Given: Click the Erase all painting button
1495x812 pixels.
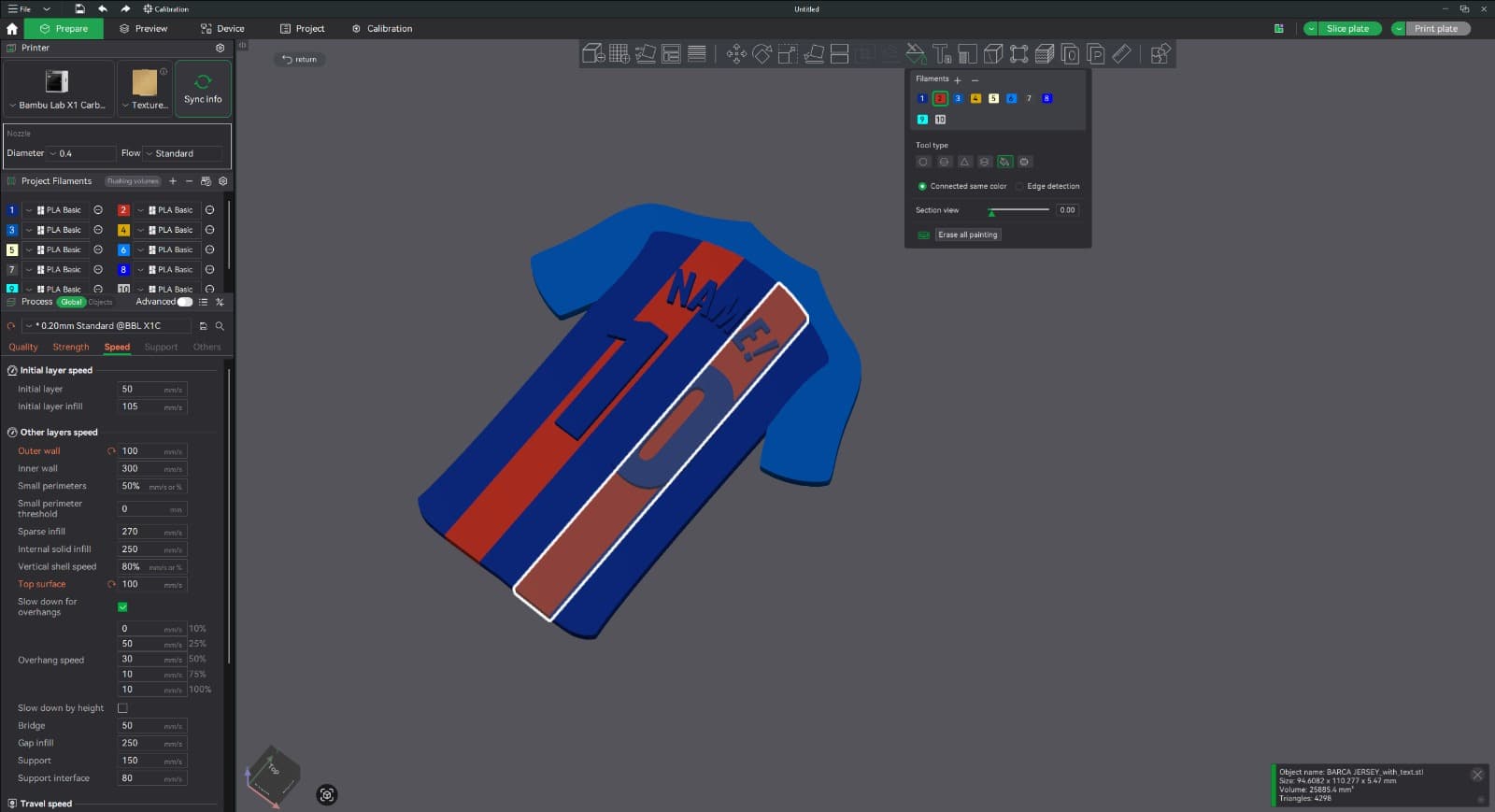Looking at the screenshot, I should coord(968,235).
